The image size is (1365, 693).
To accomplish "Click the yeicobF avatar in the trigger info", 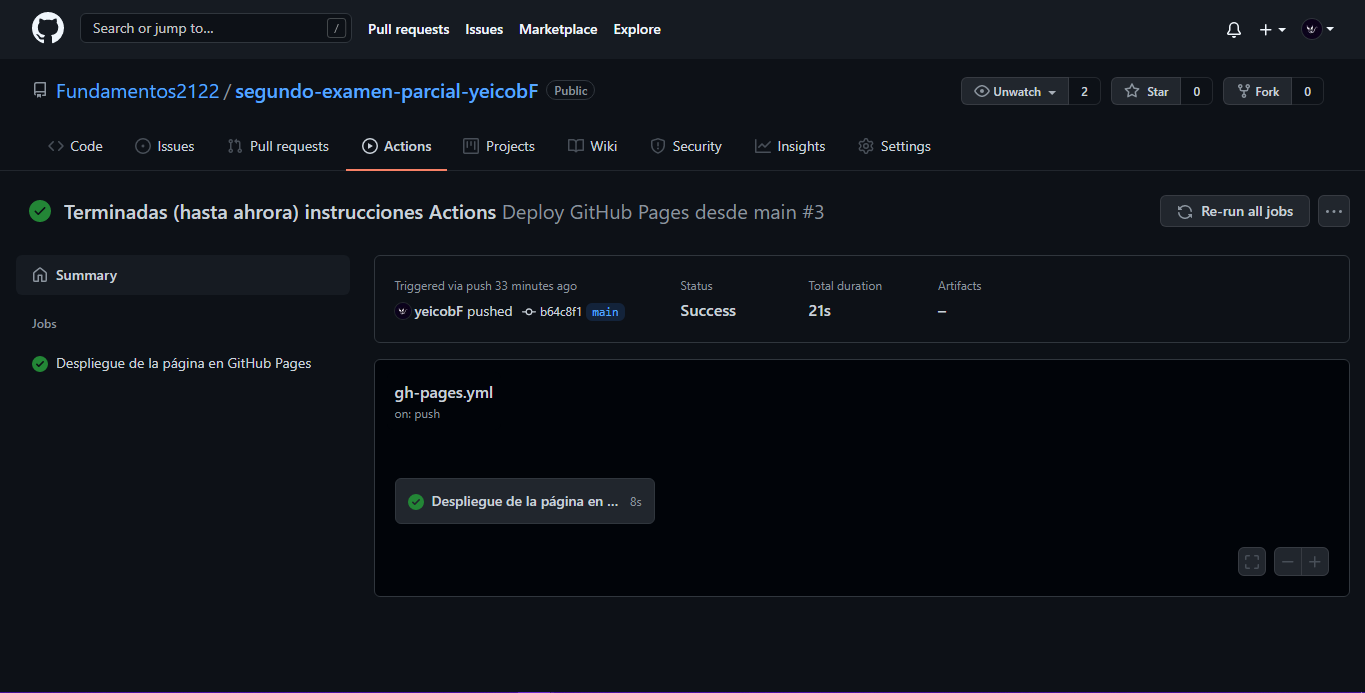I will click(x=402, y=311).
